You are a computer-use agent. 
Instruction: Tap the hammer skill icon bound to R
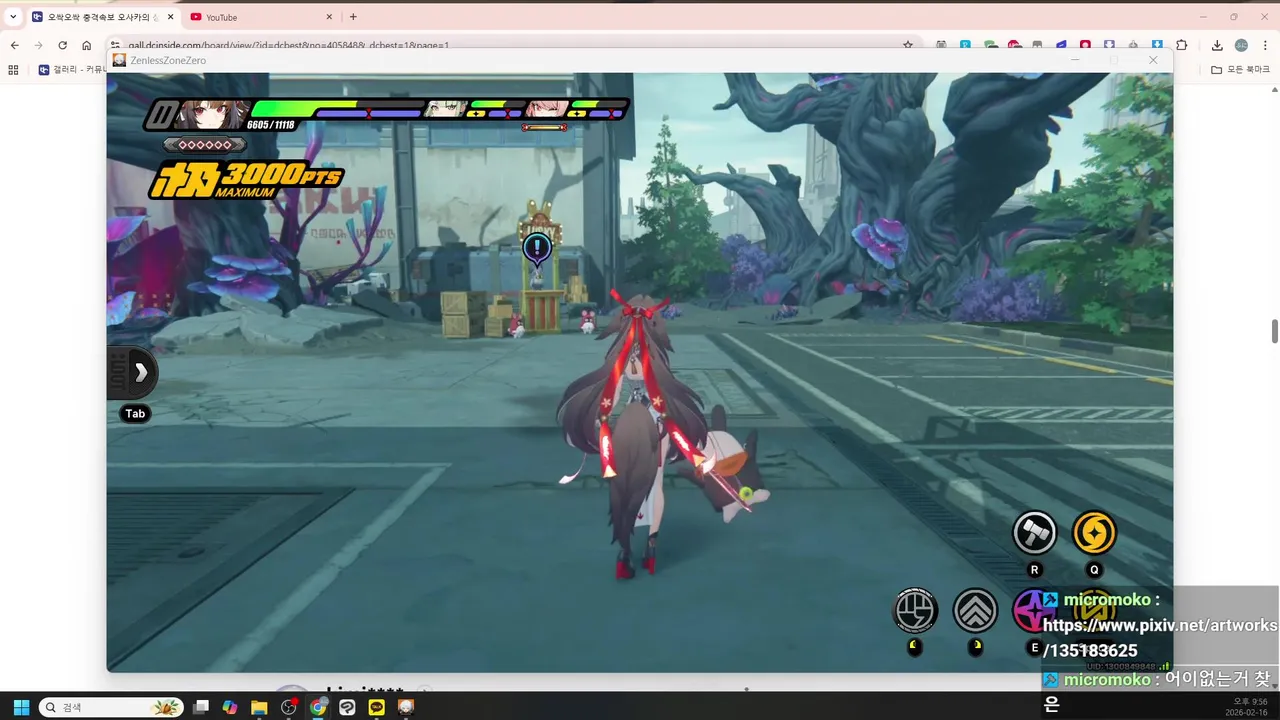click(x=1035, y=533)
